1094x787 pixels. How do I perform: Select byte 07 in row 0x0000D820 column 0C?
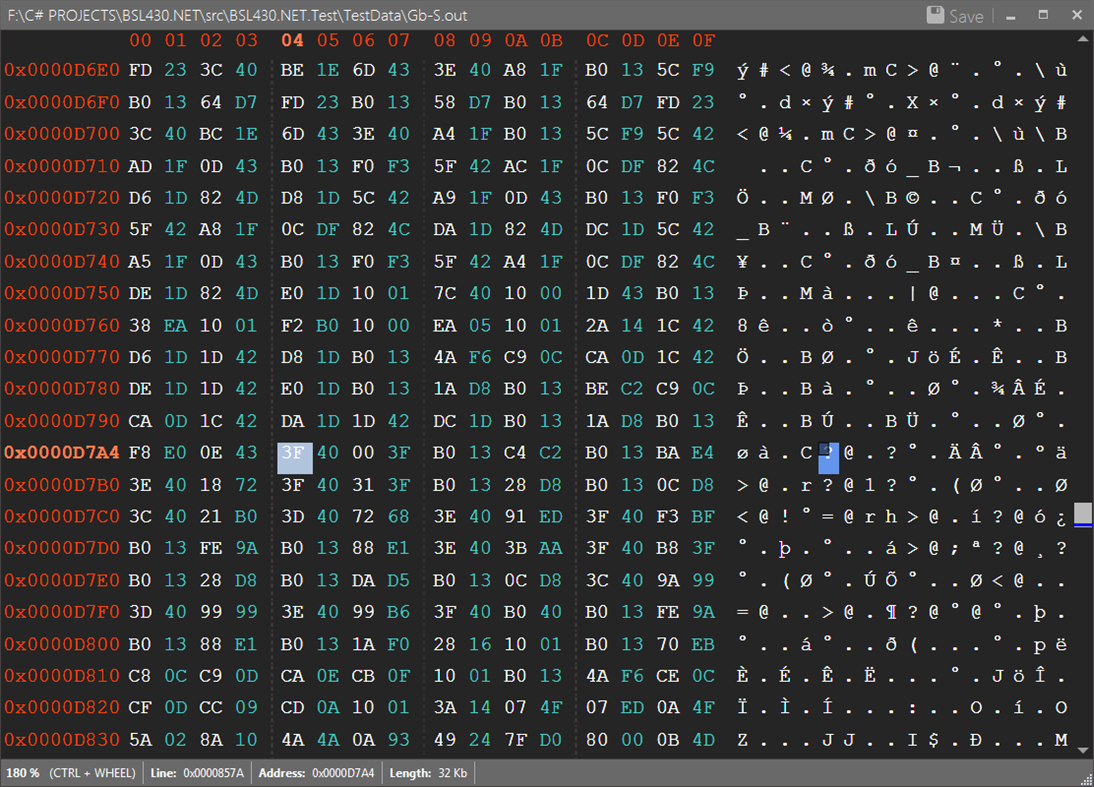click(x=597, y=707)
